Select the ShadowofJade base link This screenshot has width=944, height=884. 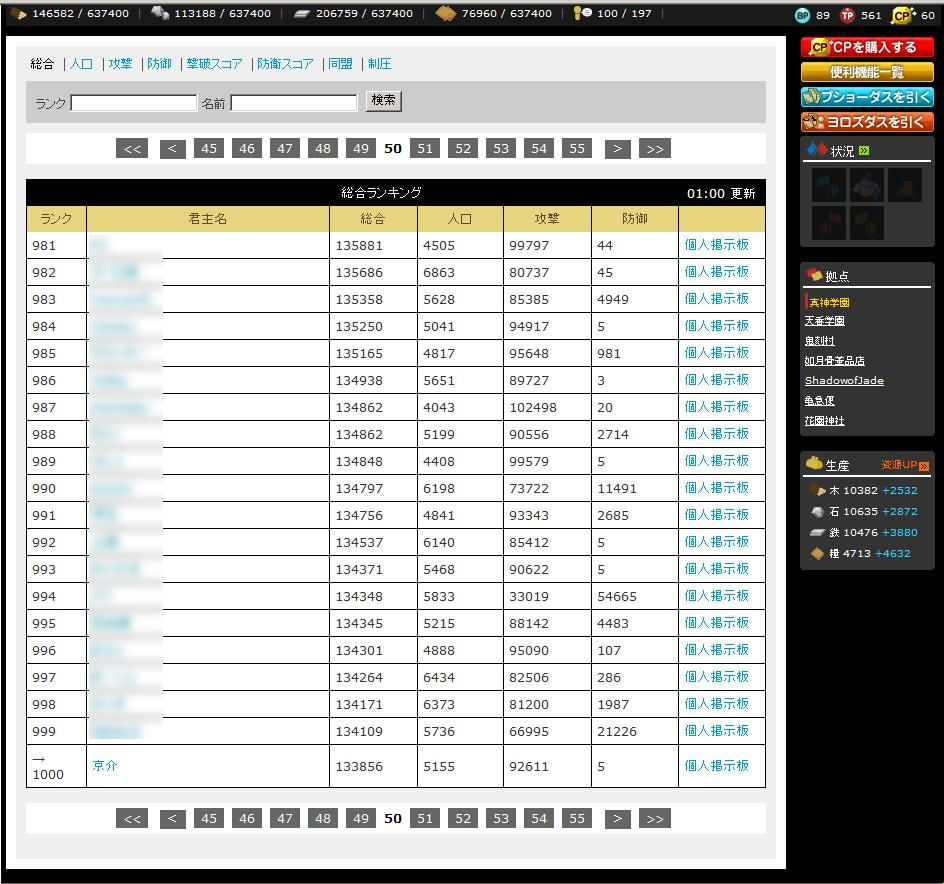coord(844,381)
